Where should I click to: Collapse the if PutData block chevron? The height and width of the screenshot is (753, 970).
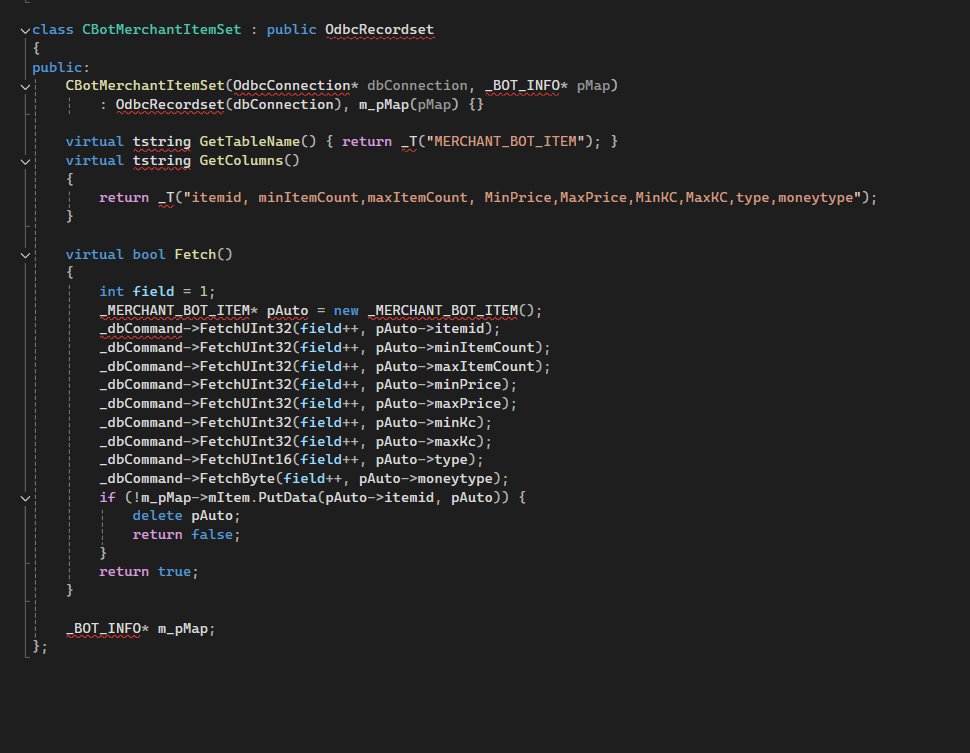25,498
